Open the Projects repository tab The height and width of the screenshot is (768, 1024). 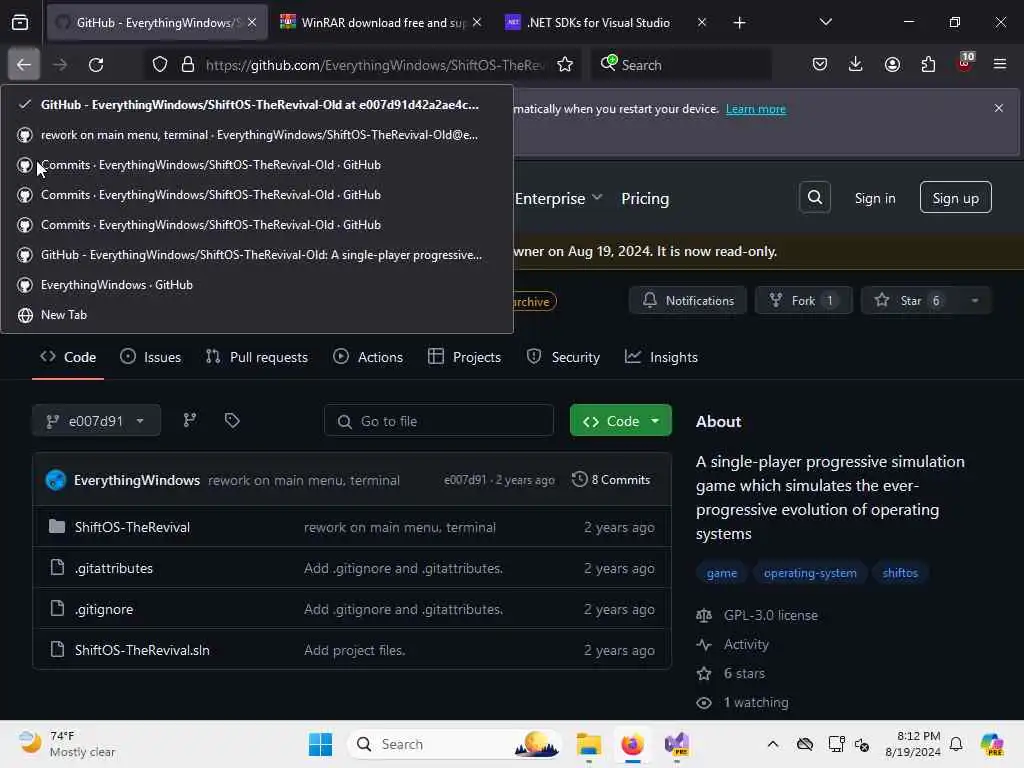click(x=464, y=357)
